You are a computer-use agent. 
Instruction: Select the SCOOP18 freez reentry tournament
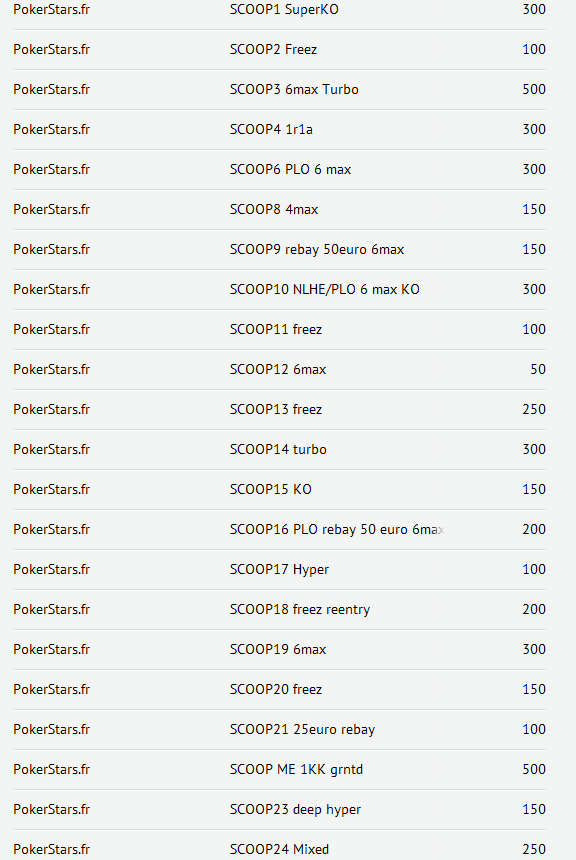(x=300, y=610)
